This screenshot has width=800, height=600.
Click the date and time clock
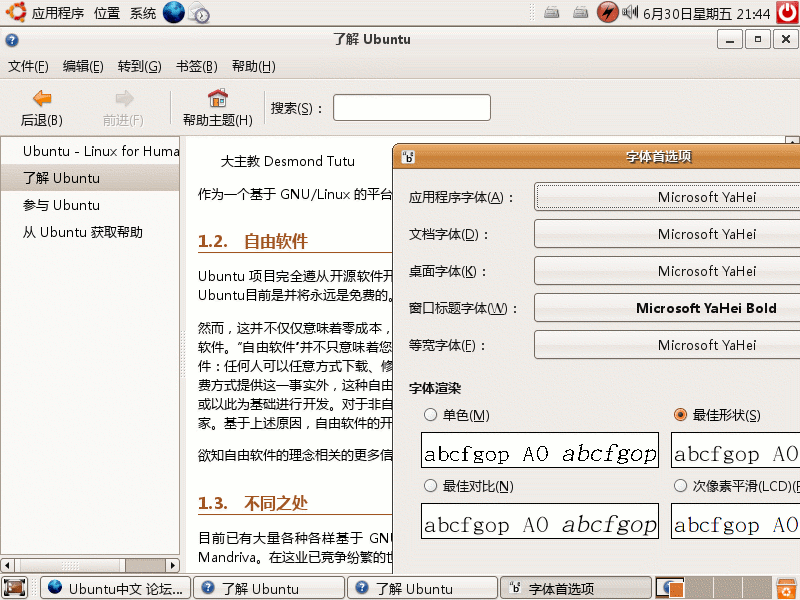[x=707, y=13]
